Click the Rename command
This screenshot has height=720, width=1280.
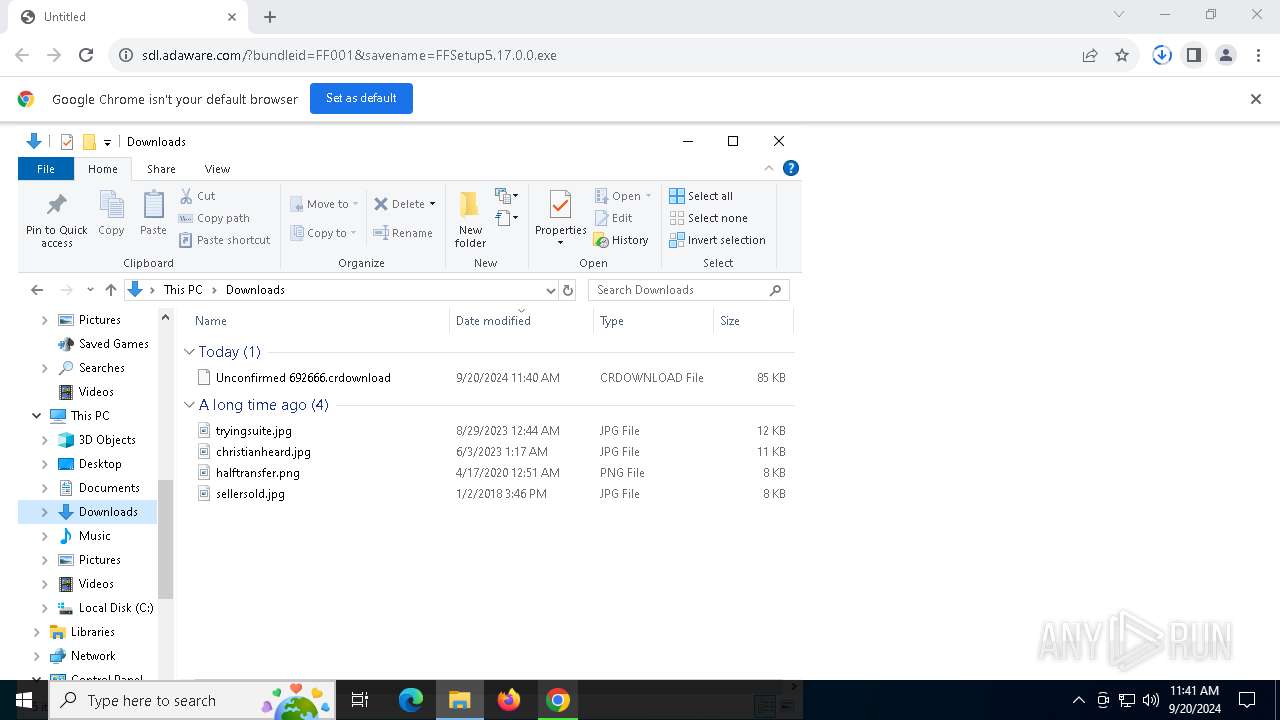pyautogui.click(x=403, y=233)
